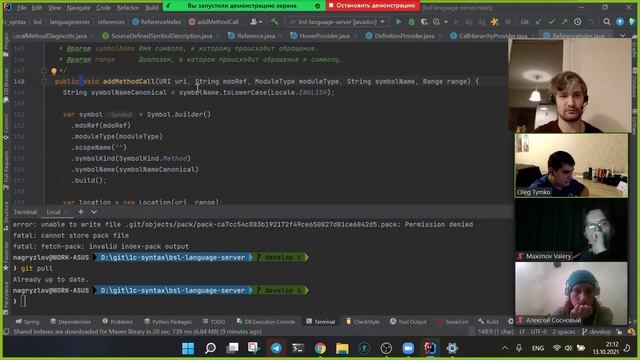Click the Zoom security shield icon
The image size is (640, 360).
(x=318, y=6)
